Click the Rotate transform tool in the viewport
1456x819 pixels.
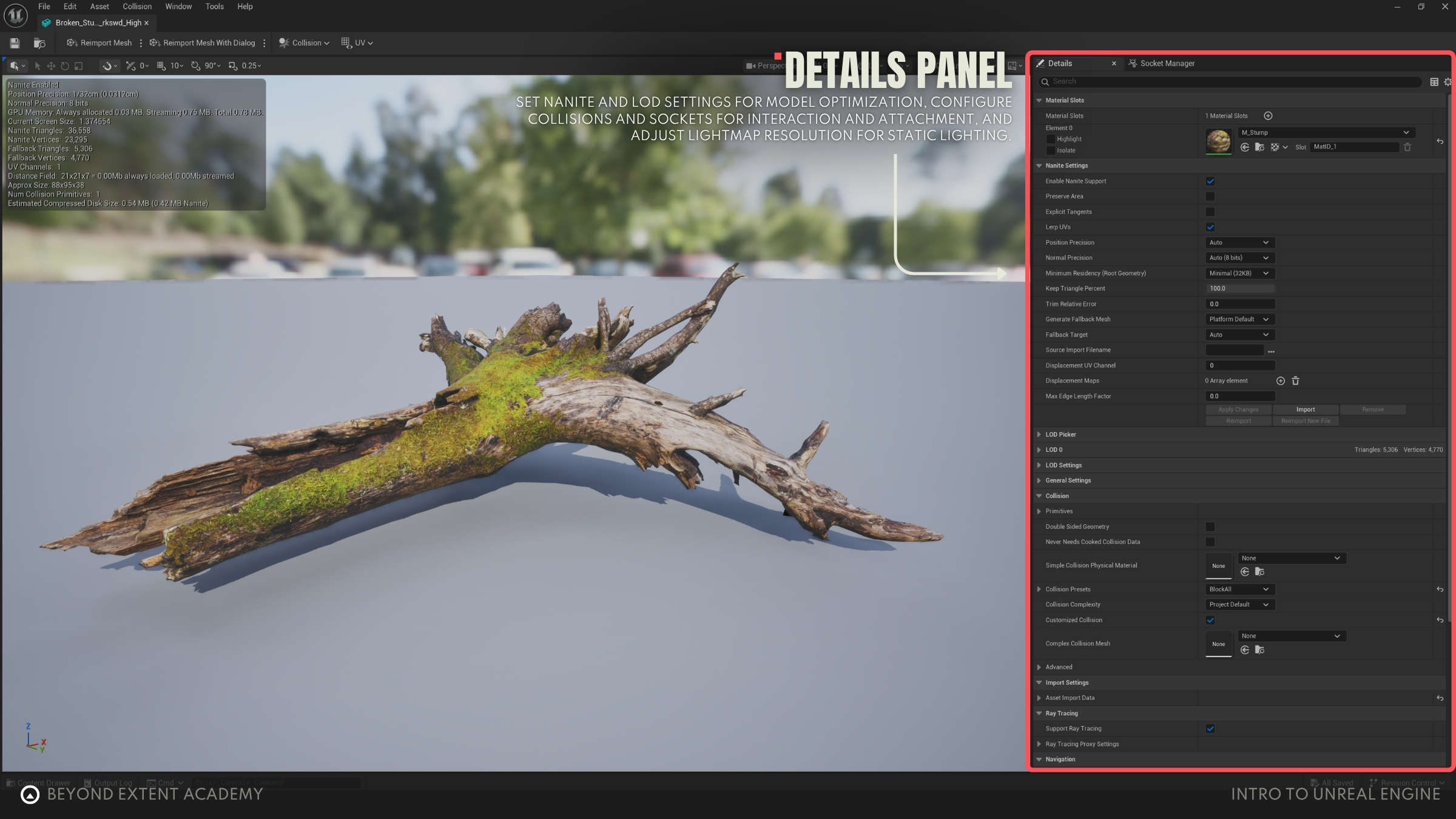[65, 66]
